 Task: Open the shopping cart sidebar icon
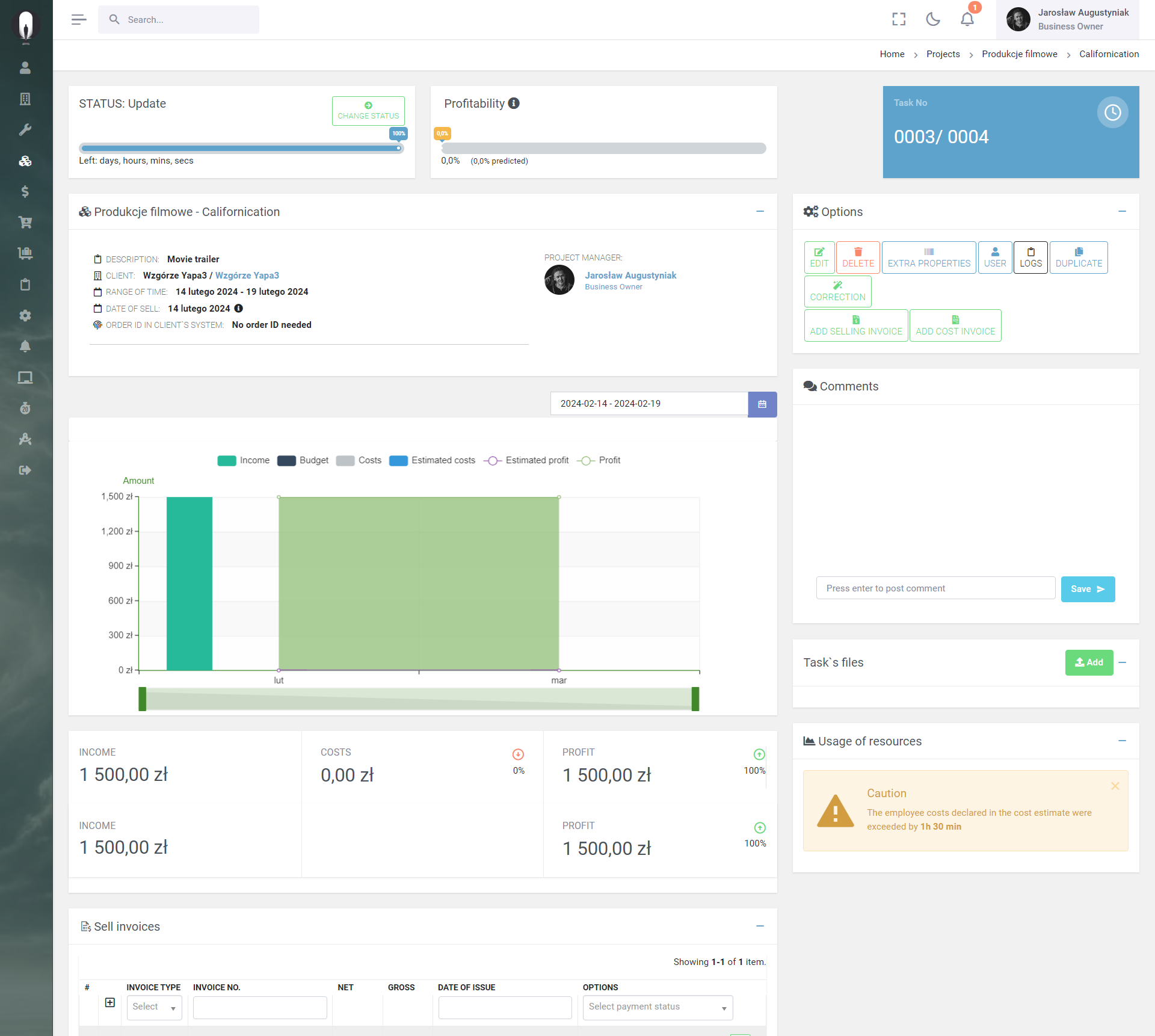click(25, 223)
